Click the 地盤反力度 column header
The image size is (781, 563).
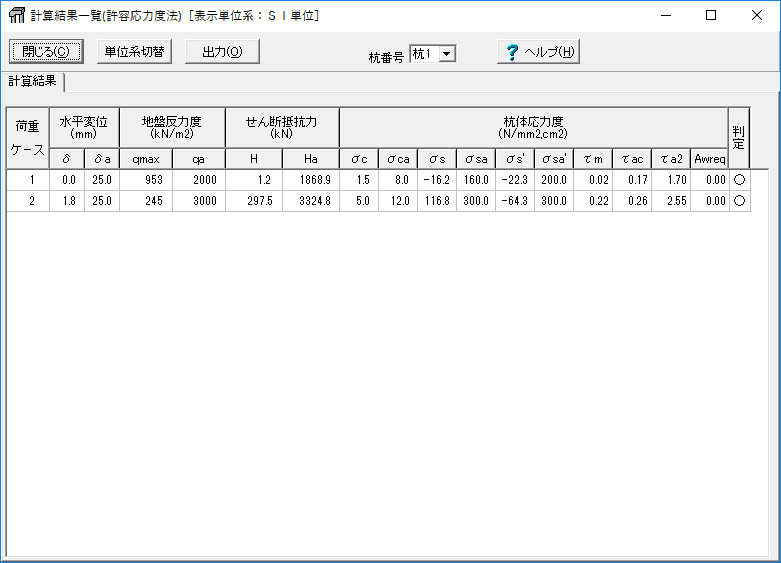[x=172, y=127]
